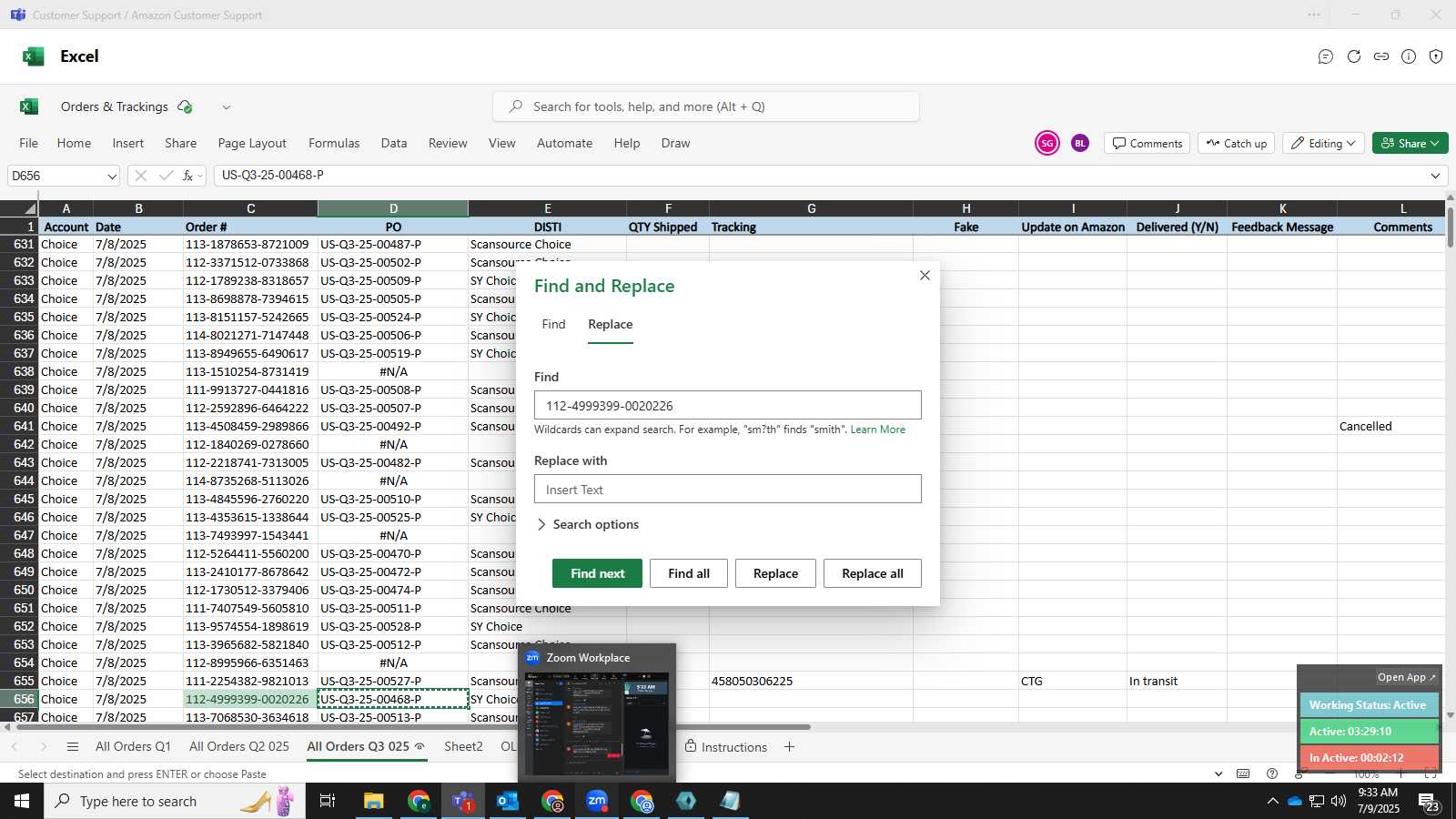Screen dimensions: 1456x819
Task: Open the Automate ribbon tab
Action: [564, 143]
